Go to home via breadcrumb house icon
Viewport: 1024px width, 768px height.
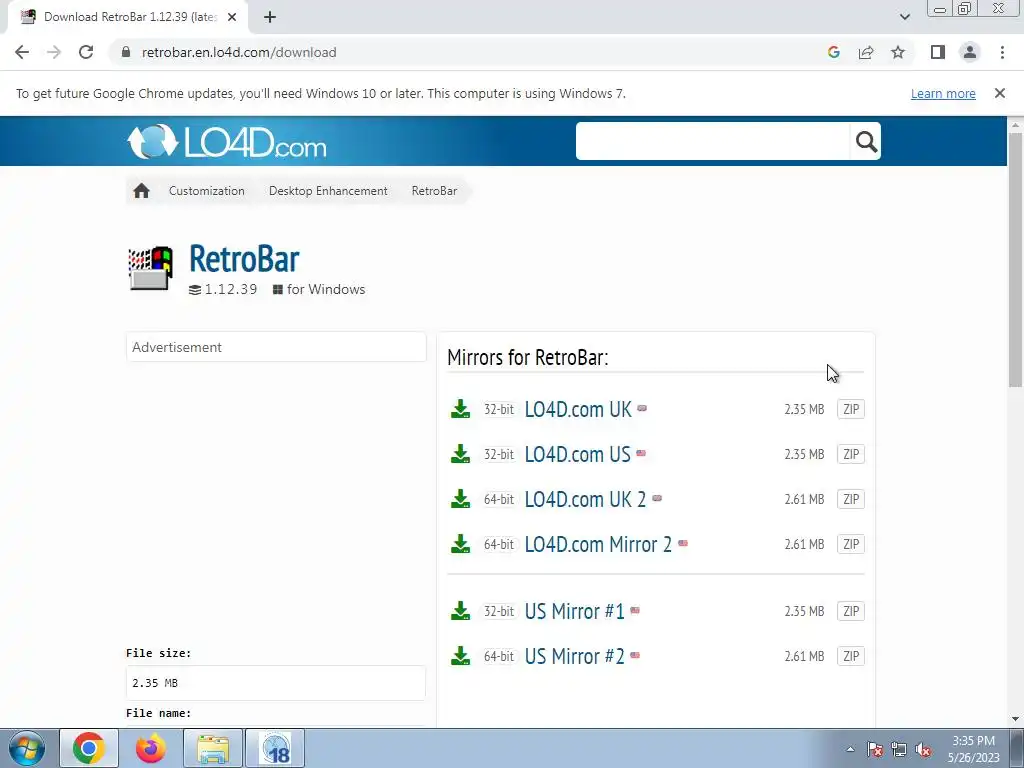(x=141, y=191)
